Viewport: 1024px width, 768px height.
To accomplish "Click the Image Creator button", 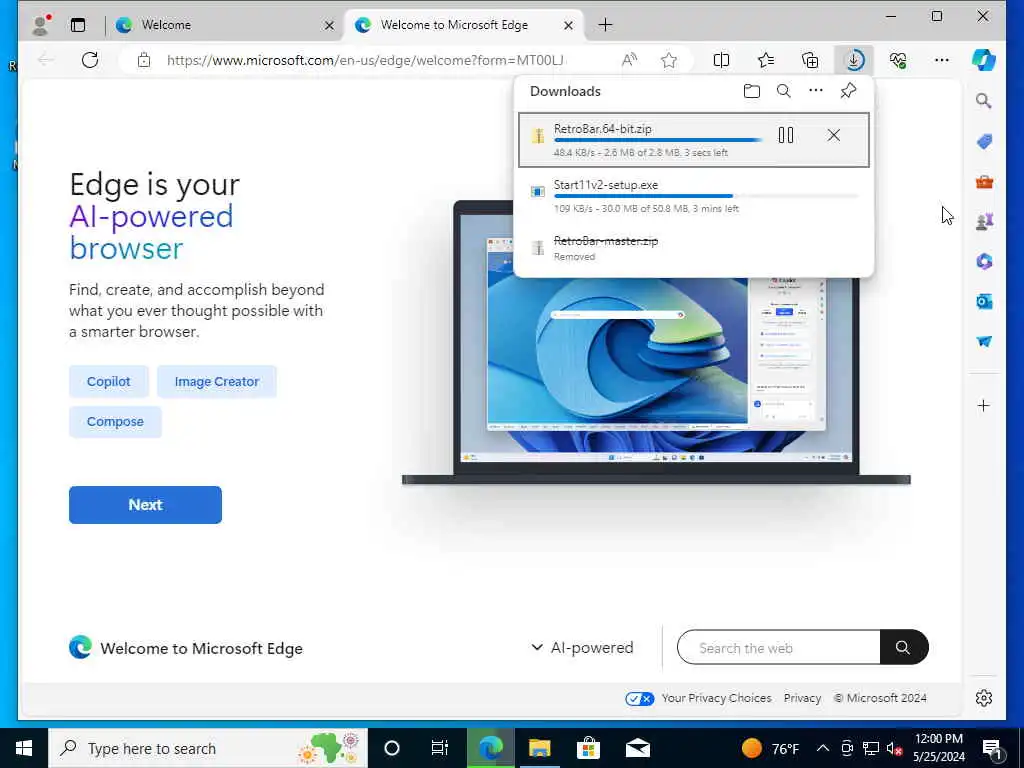I will coord(217,381).
